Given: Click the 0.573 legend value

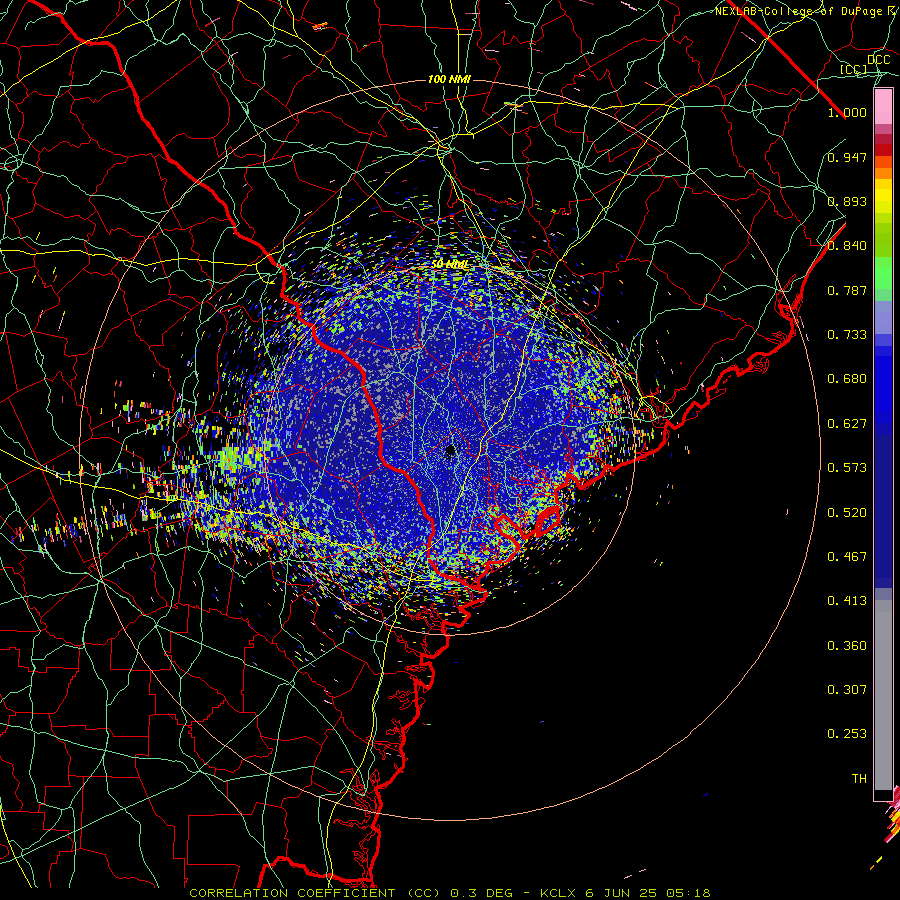Looking at the screenshot, I should 847,468.
